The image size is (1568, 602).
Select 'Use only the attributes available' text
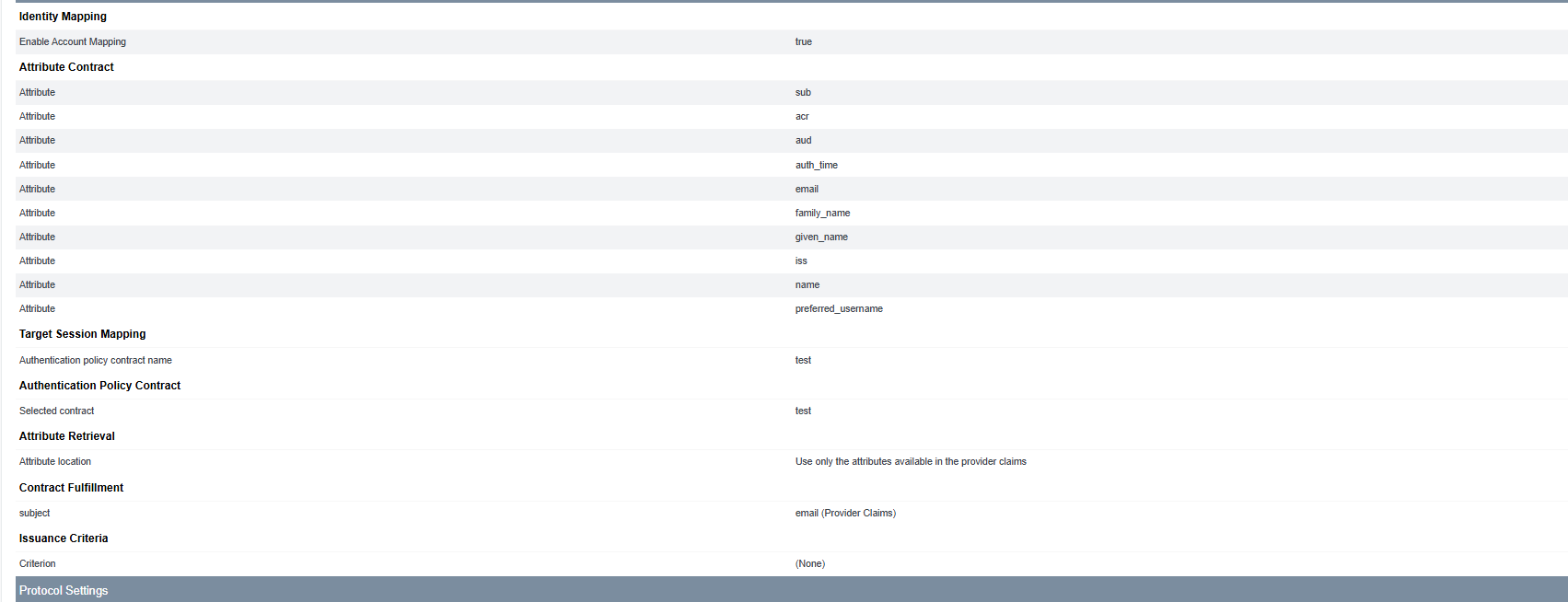pyautogui.click(x=864, y=461)
